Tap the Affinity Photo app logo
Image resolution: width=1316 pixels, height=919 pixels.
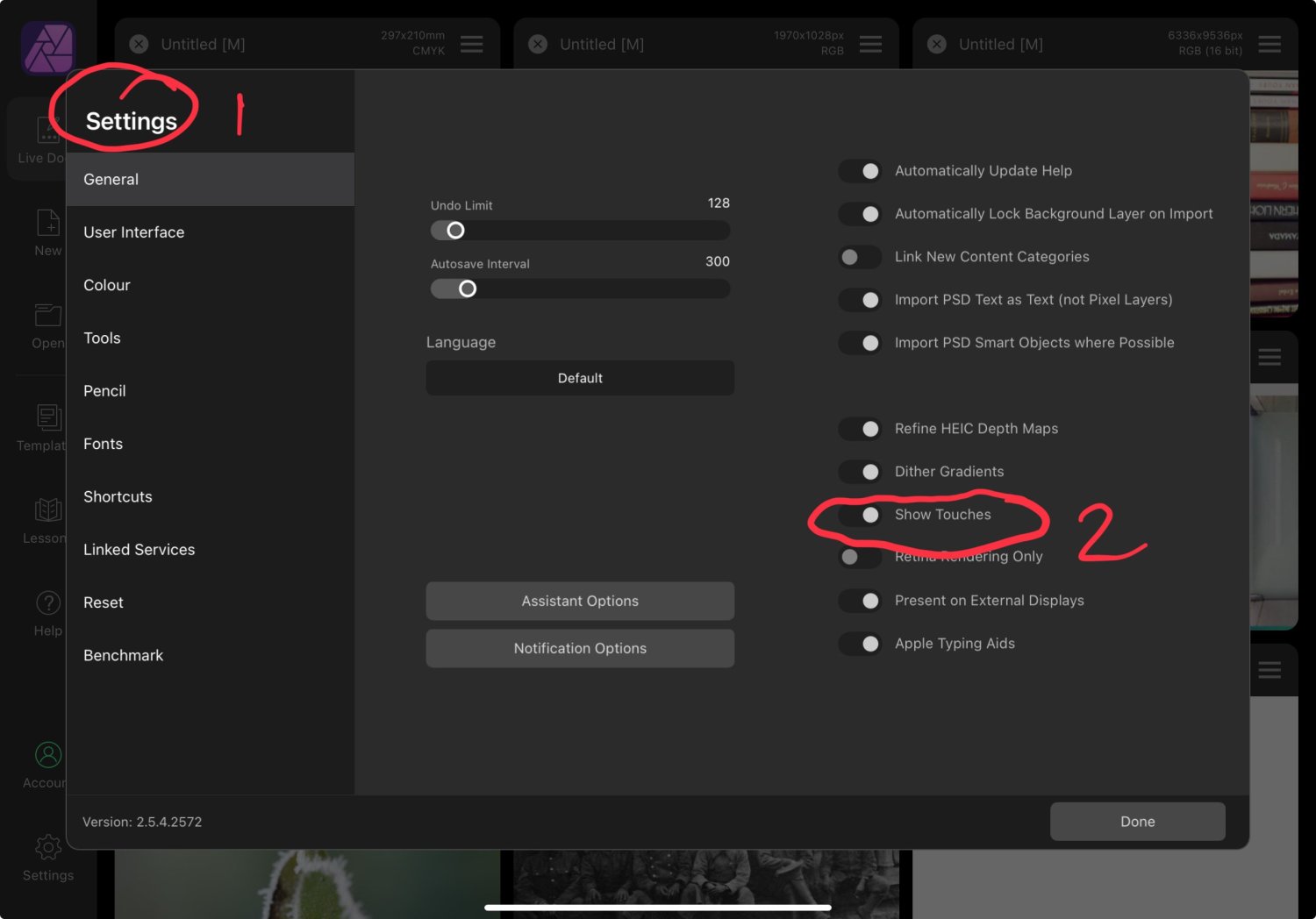48,48
